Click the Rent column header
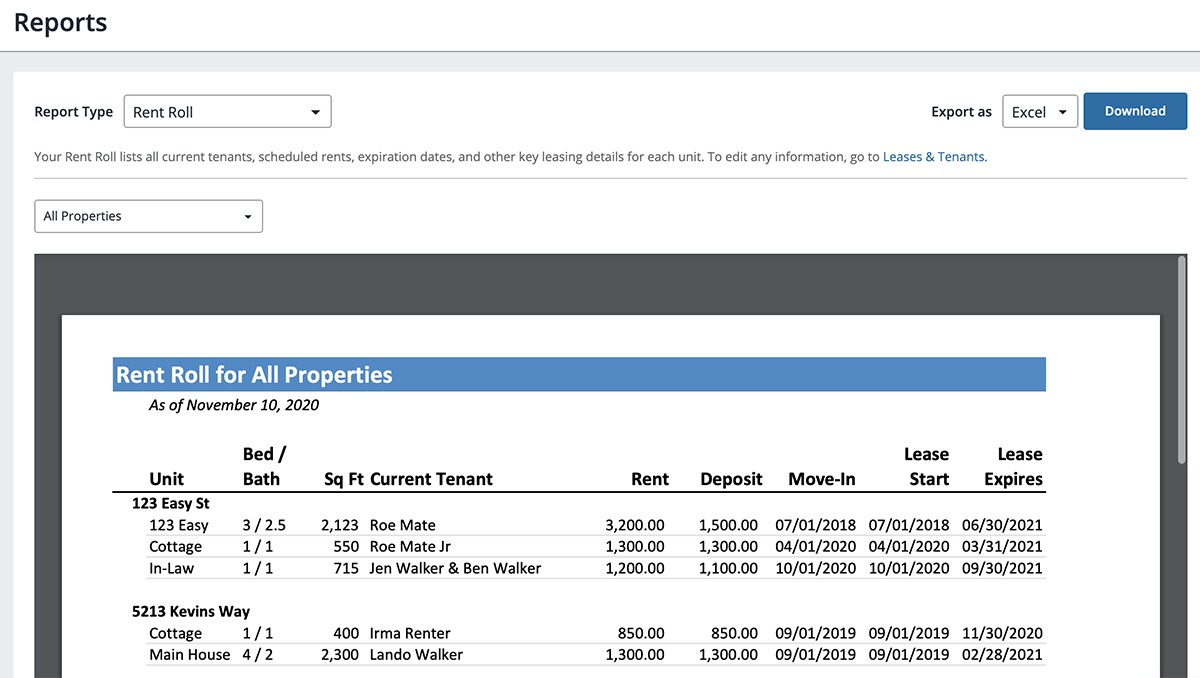The width and height of the screenshot is (1200, 678). click(649, 479)
